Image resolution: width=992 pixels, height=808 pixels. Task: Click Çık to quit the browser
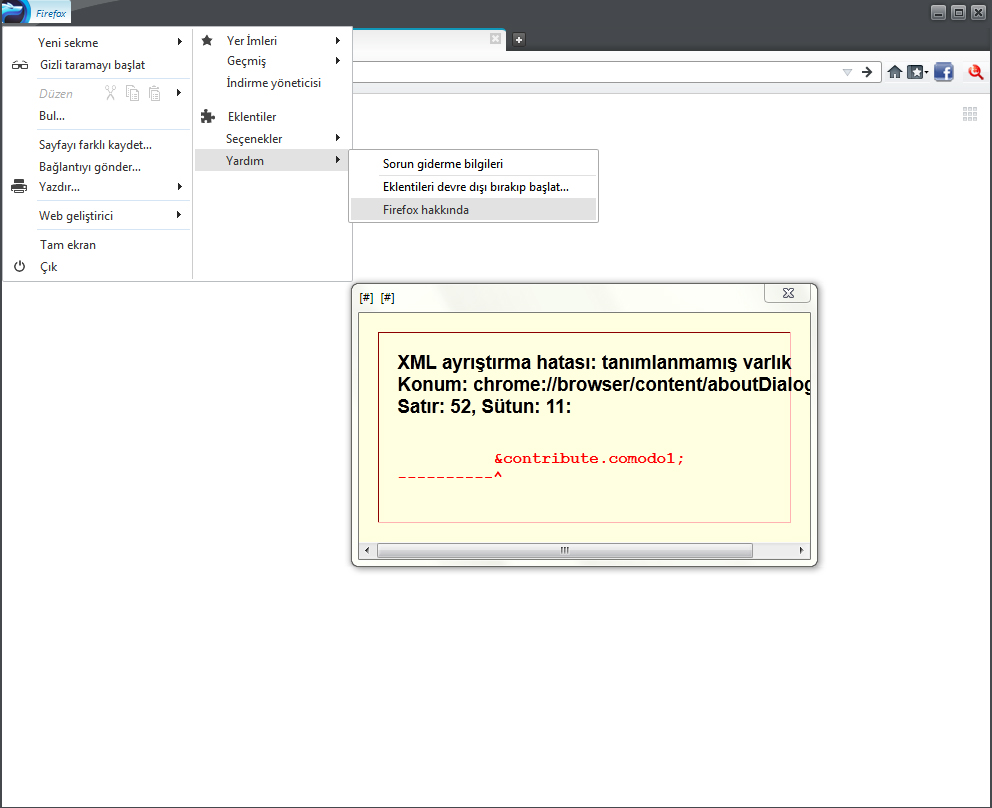48,267
